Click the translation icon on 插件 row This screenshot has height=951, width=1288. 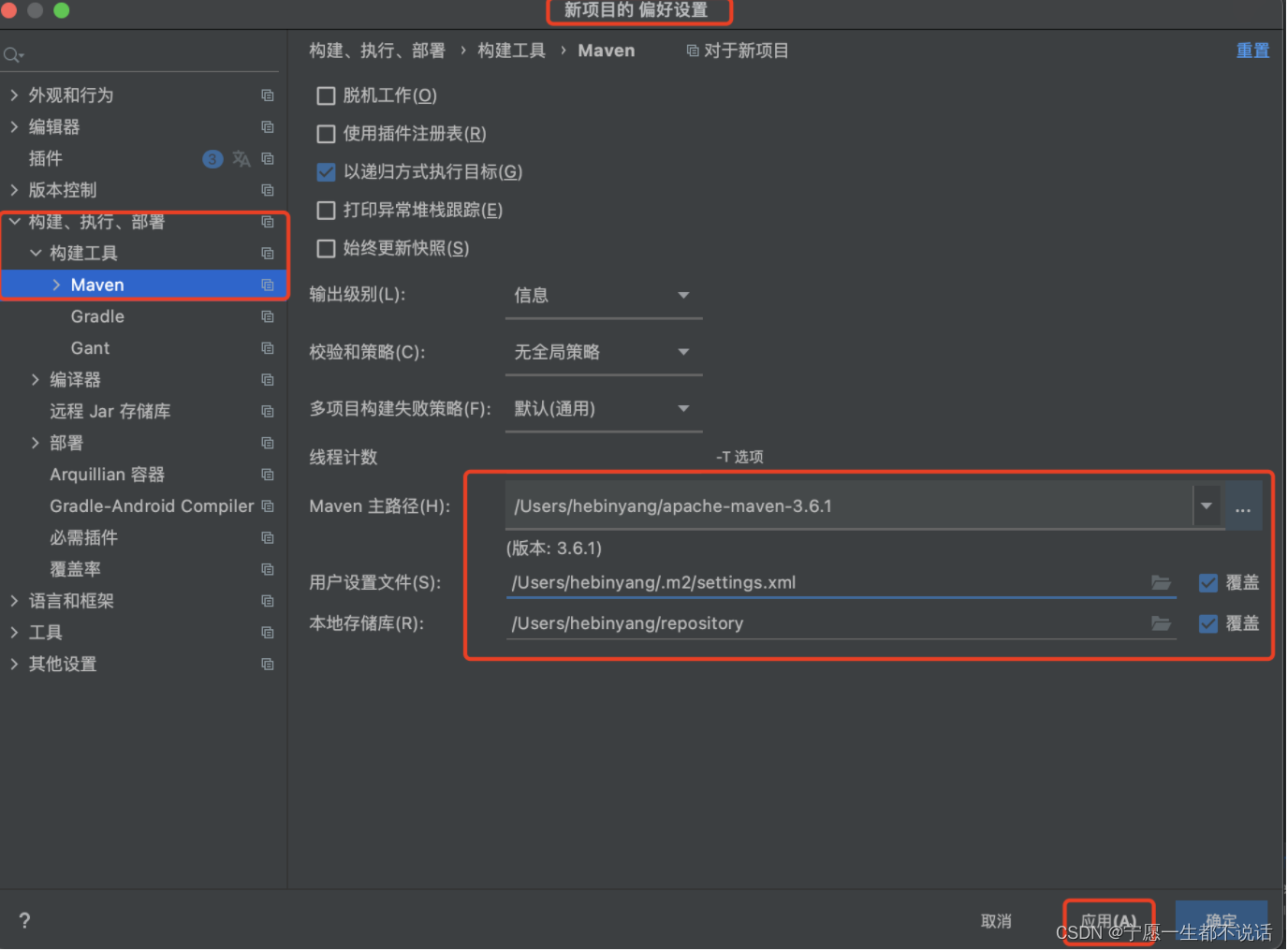click(241, 159)
